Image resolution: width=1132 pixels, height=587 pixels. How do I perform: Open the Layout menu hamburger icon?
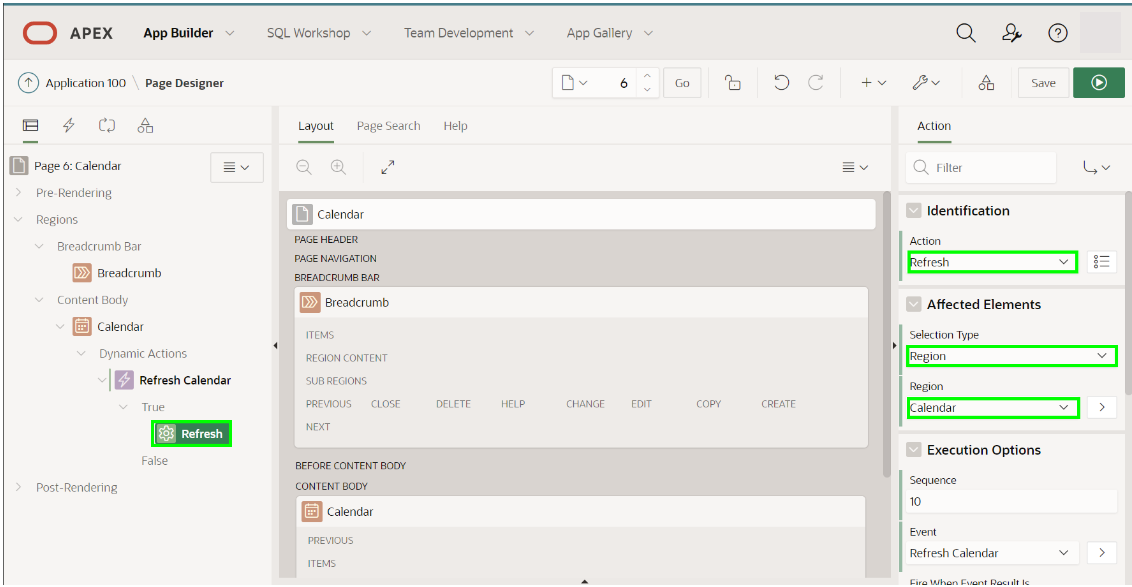(855, 167)
